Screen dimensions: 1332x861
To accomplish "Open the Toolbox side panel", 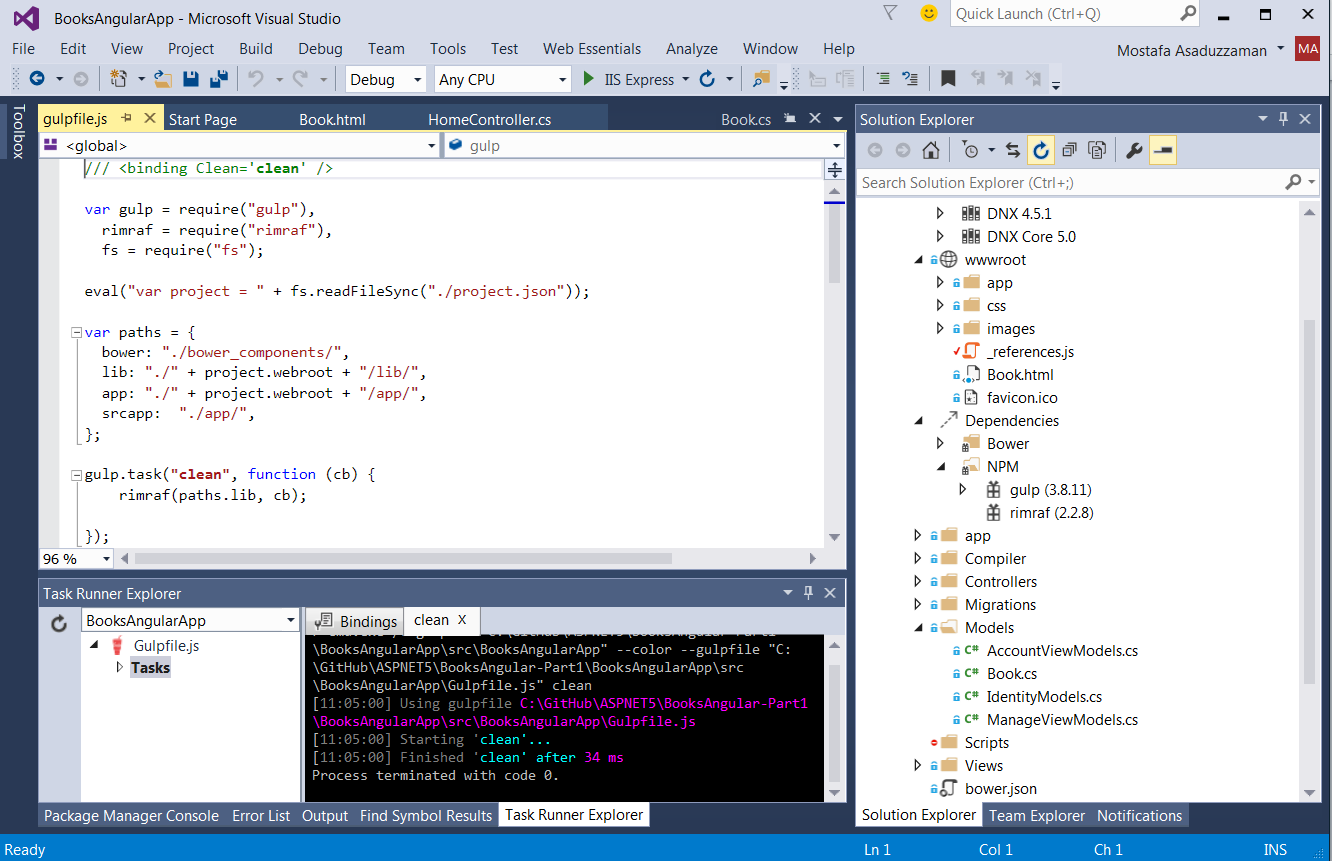I will pyautogui.click(x=17, y=132).
